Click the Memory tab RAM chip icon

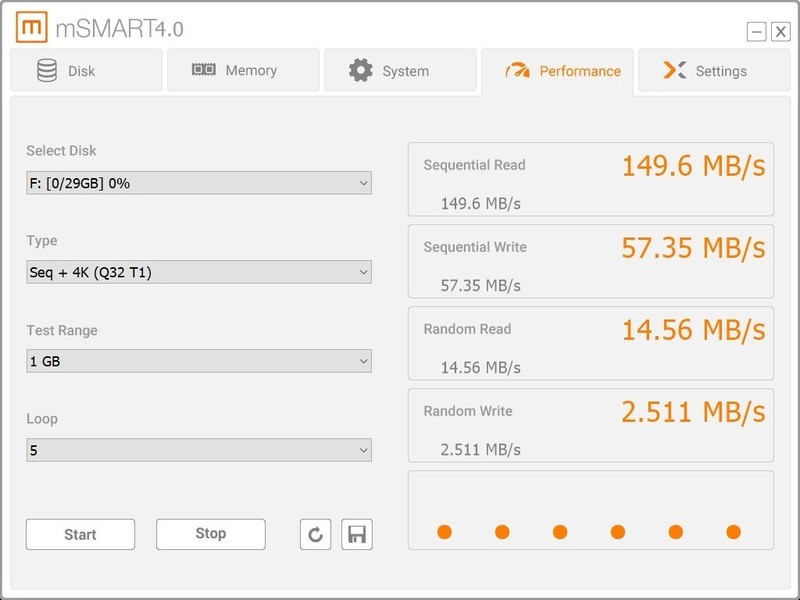[x=204, y=69]
